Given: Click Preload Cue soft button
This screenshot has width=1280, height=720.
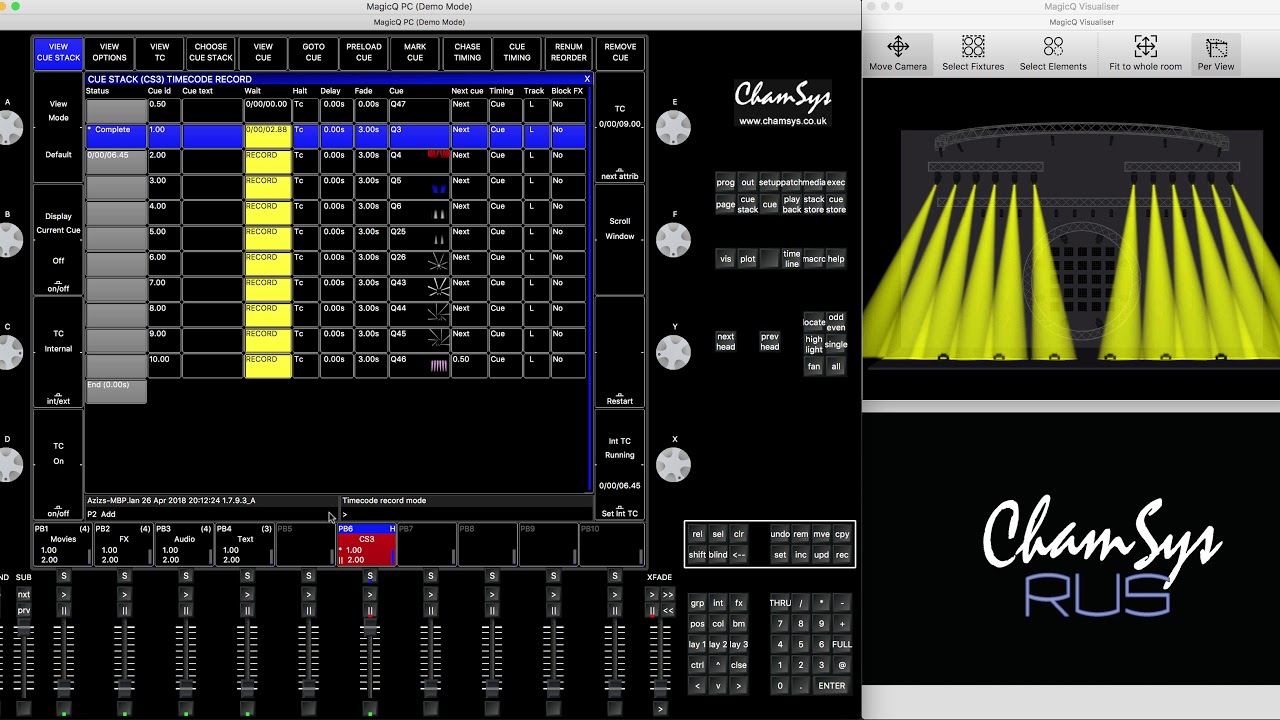Looking at the screenshot, I should (364, 53).
